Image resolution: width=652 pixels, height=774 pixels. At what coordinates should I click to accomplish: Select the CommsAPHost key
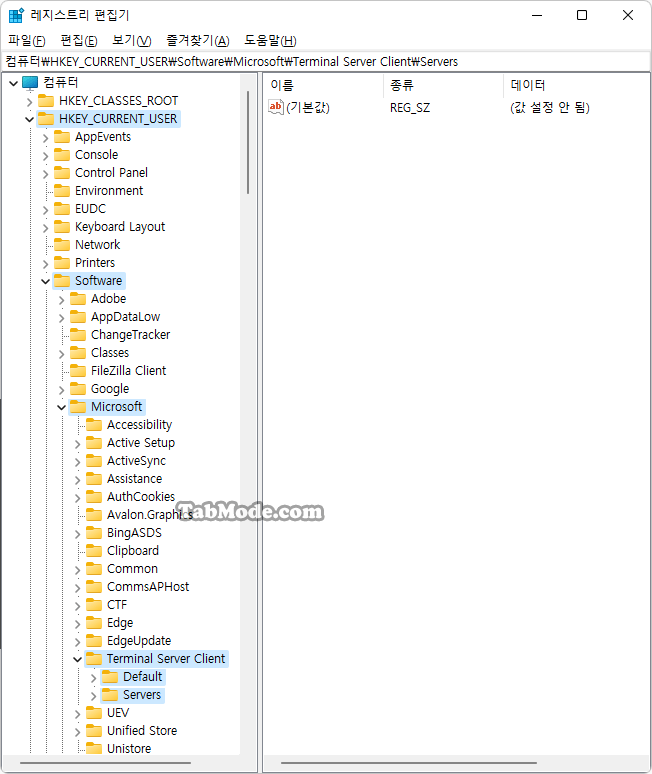tap(148, 586)
